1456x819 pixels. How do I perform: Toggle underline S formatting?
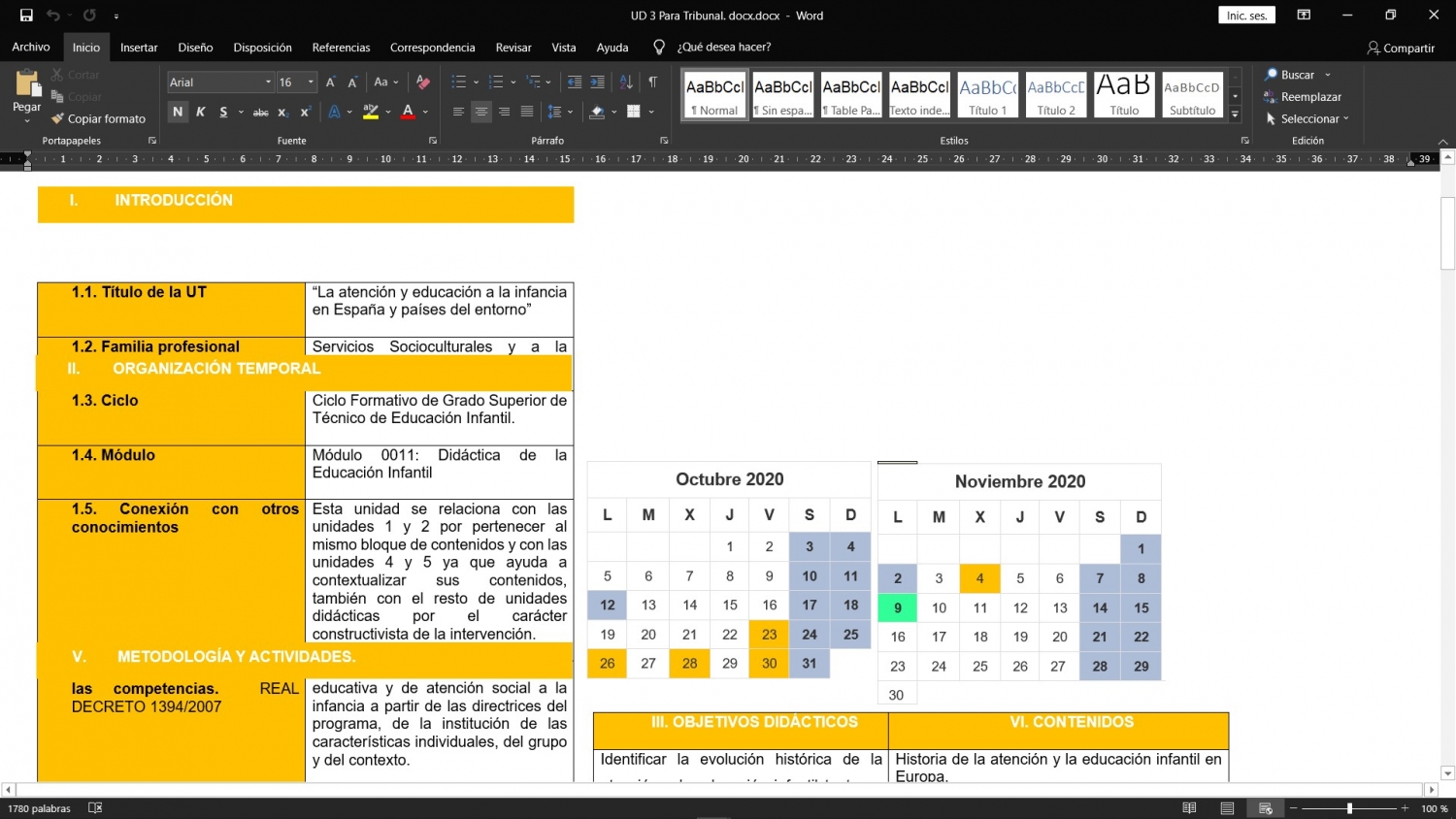(x=223, y=112)
